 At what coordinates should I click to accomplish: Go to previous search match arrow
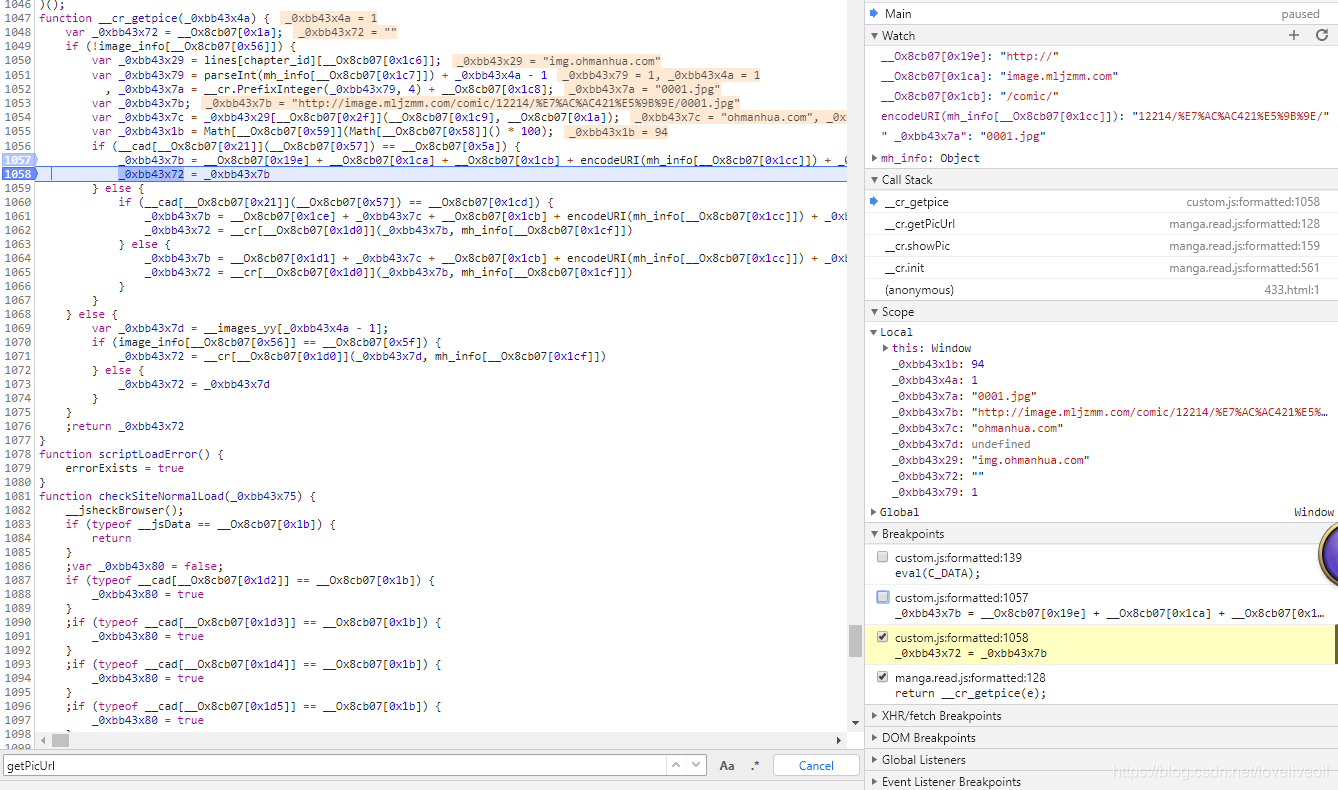click(x=677, y=765)
